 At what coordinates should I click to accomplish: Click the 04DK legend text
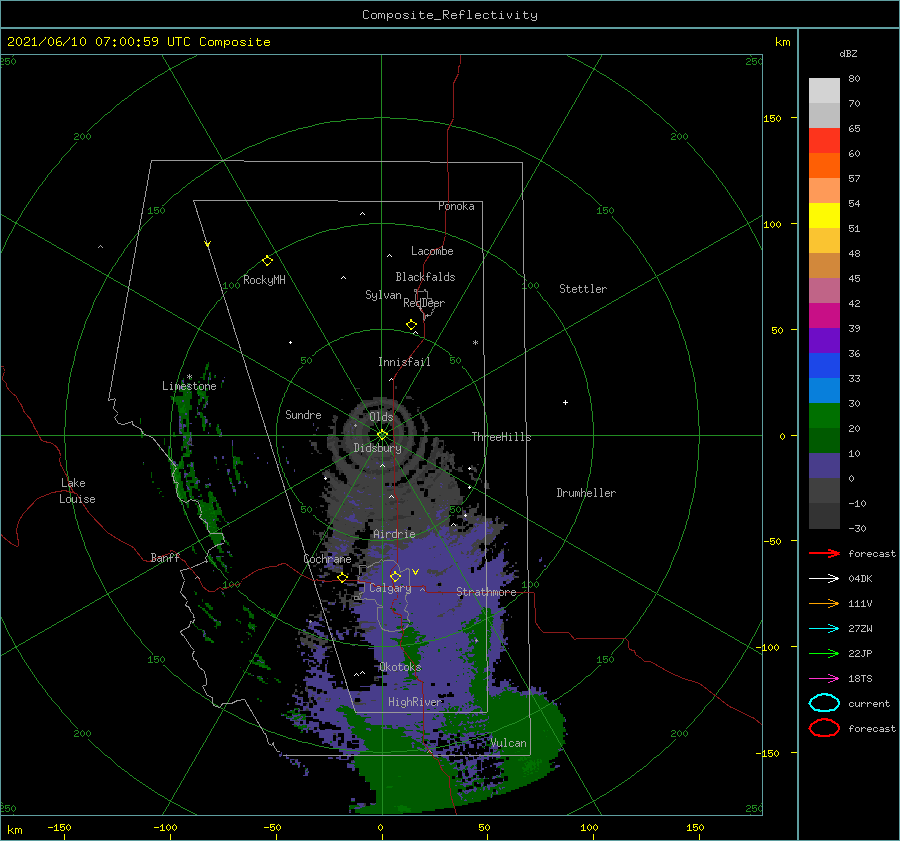pyautogui.click(x=860, y=579)
